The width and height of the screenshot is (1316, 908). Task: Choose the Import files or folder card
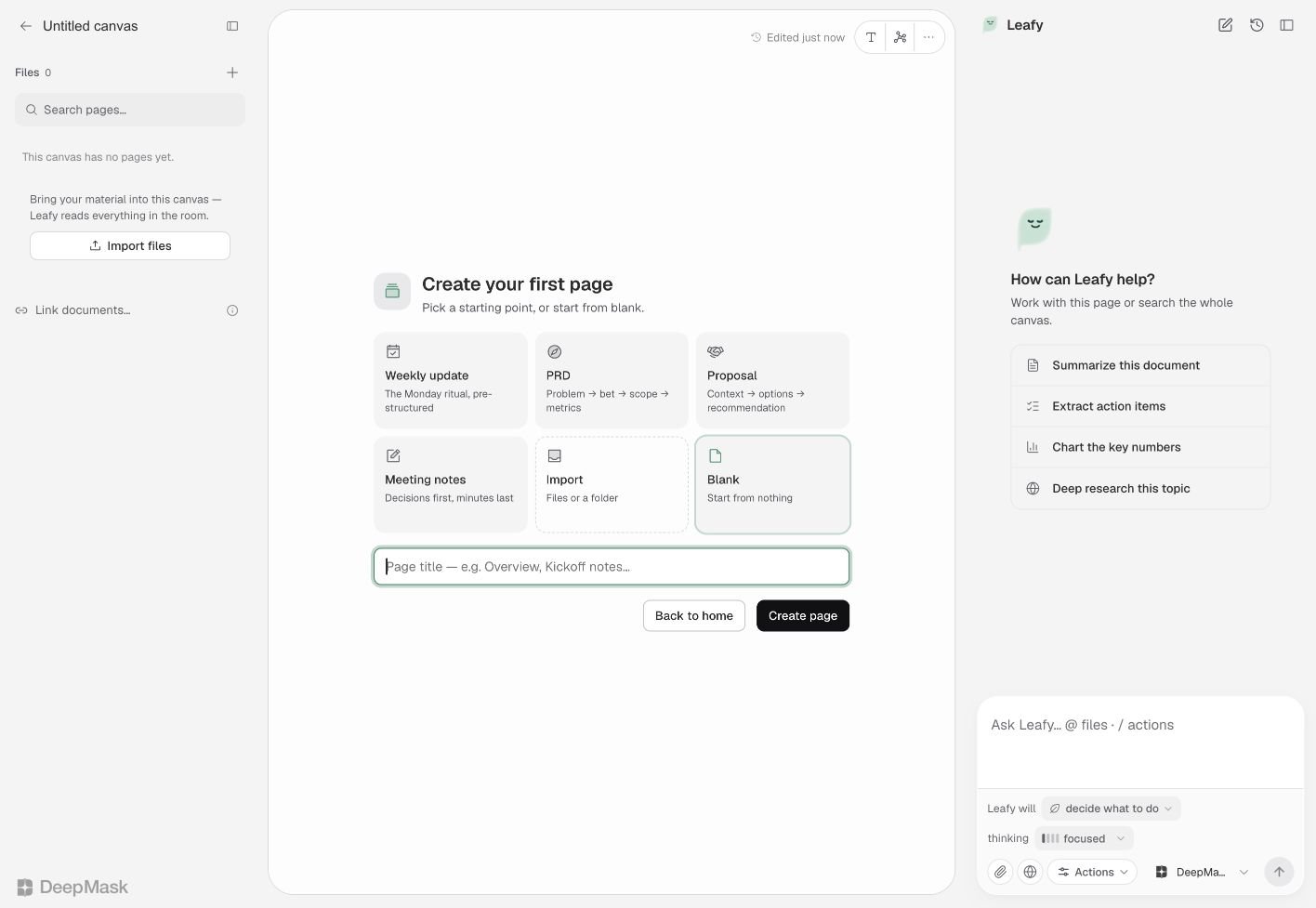612,485
